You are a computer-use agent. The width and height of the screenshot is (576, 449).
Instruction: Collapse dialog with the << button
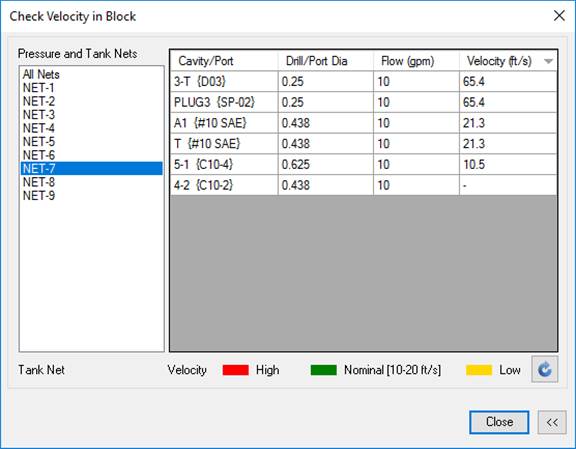click(552, 422)
